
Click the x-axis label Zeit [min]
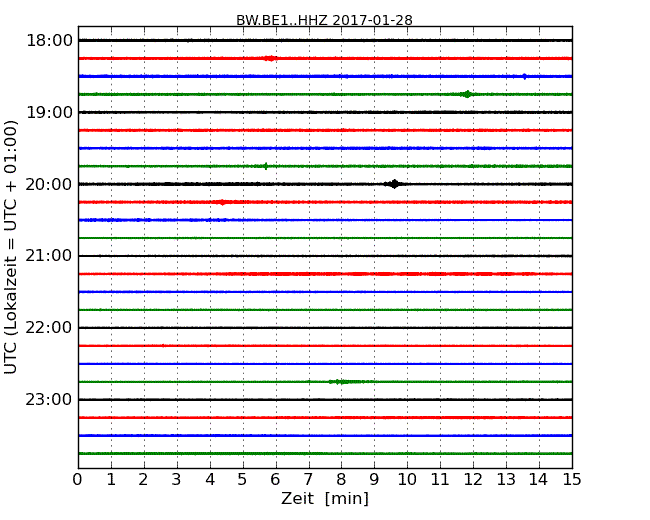point(325,498)
